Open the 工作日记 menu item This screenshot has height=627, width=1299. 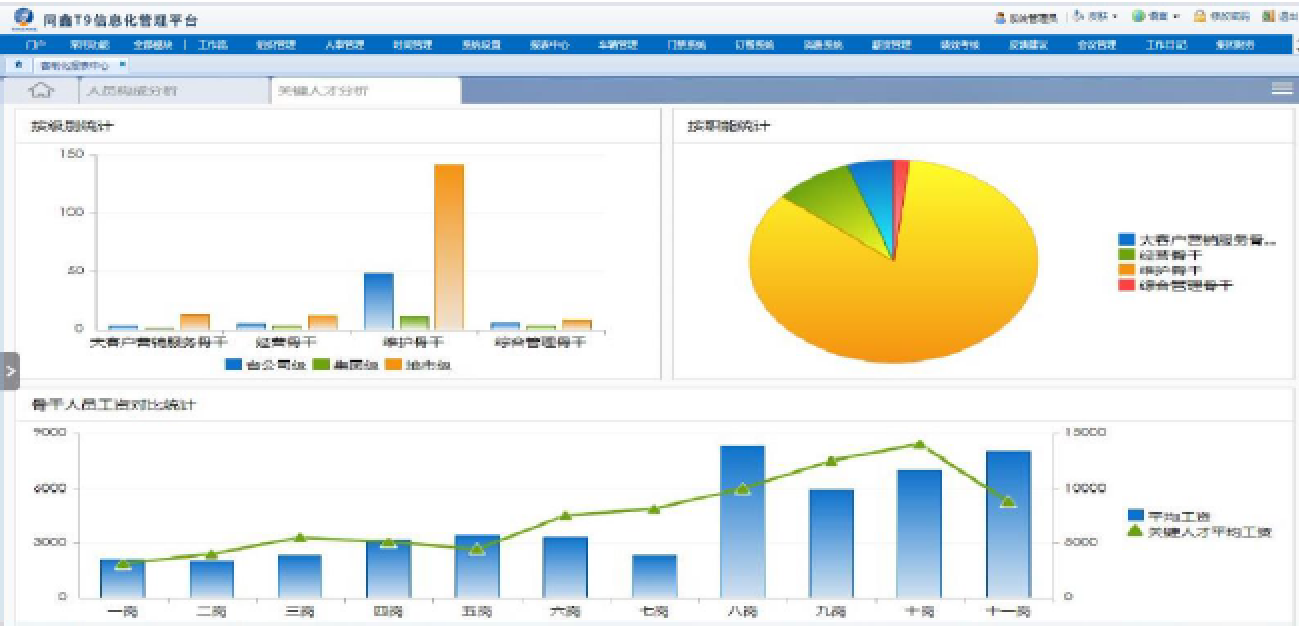coord(1166,45)
